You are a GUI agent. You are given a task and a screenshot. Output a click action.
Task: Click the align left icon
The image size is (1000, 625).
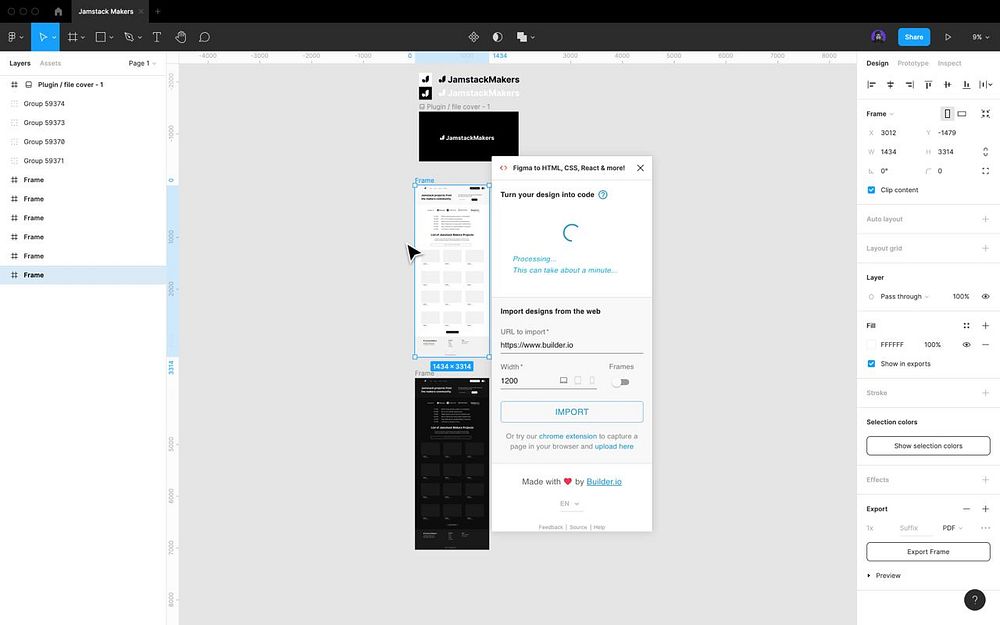click(x=871, y=84)
